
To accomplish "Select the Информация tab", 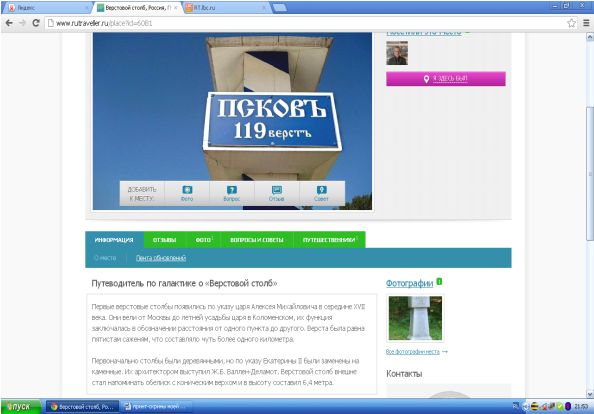I will coord(114,240).
